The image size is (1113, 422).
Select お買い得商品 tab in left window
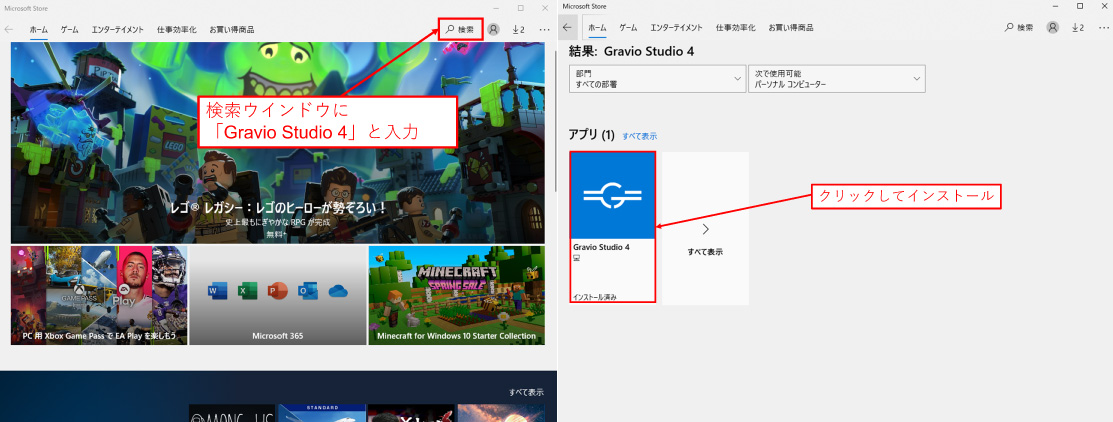pyautogui.click(x=231, y=30)
